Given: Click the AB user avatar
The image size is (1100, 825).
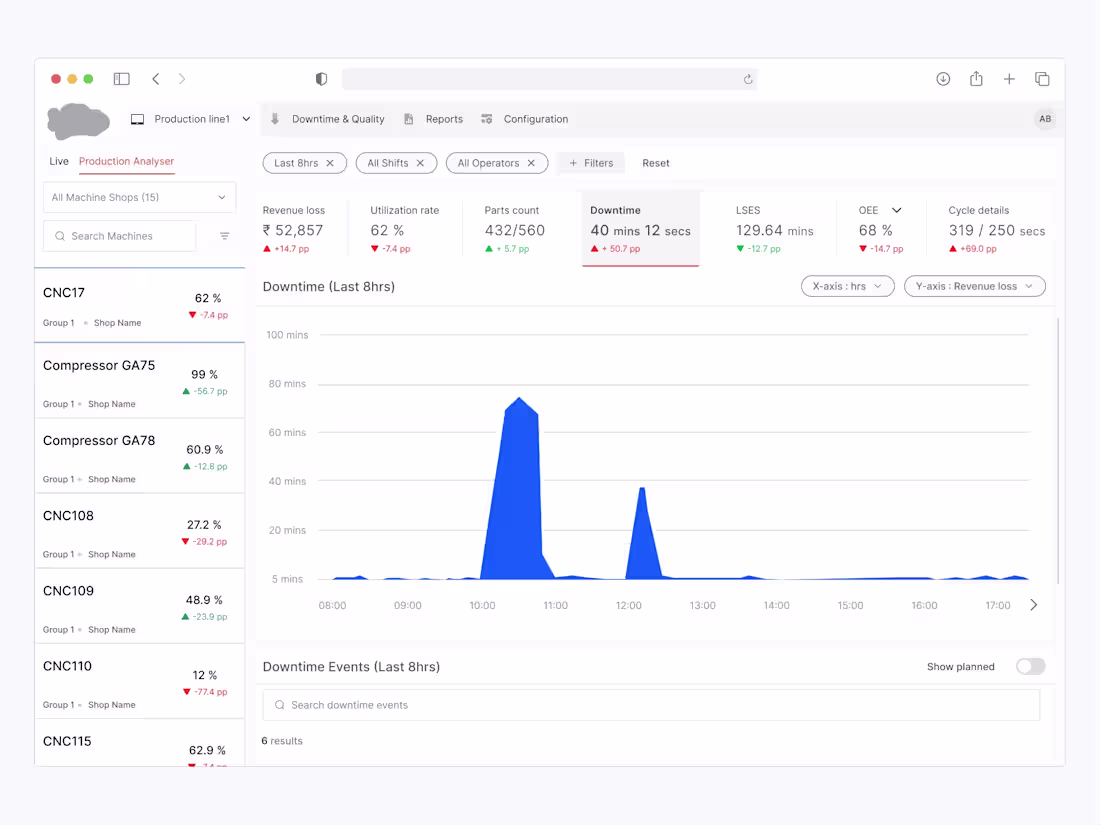Looking at the screenshot, I should [1045, 119].
